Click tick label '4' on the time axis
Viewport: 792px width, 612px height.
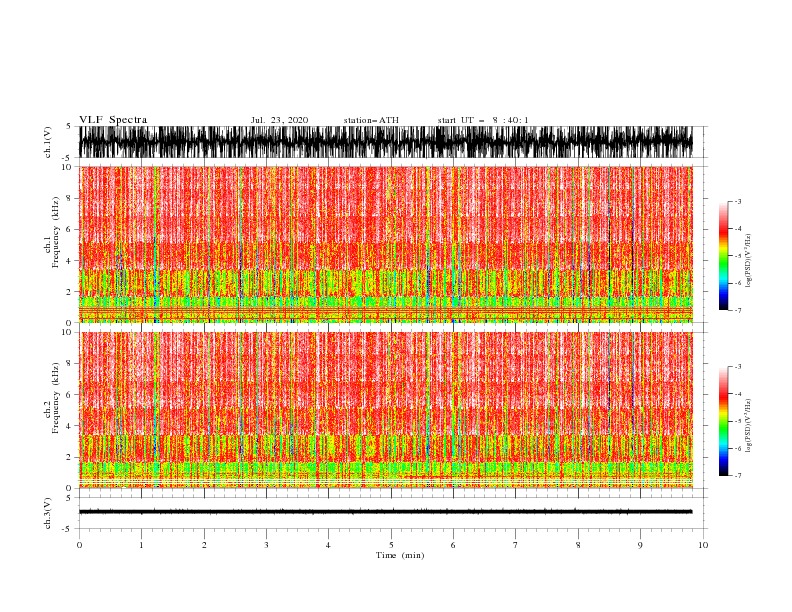point(328,545)
